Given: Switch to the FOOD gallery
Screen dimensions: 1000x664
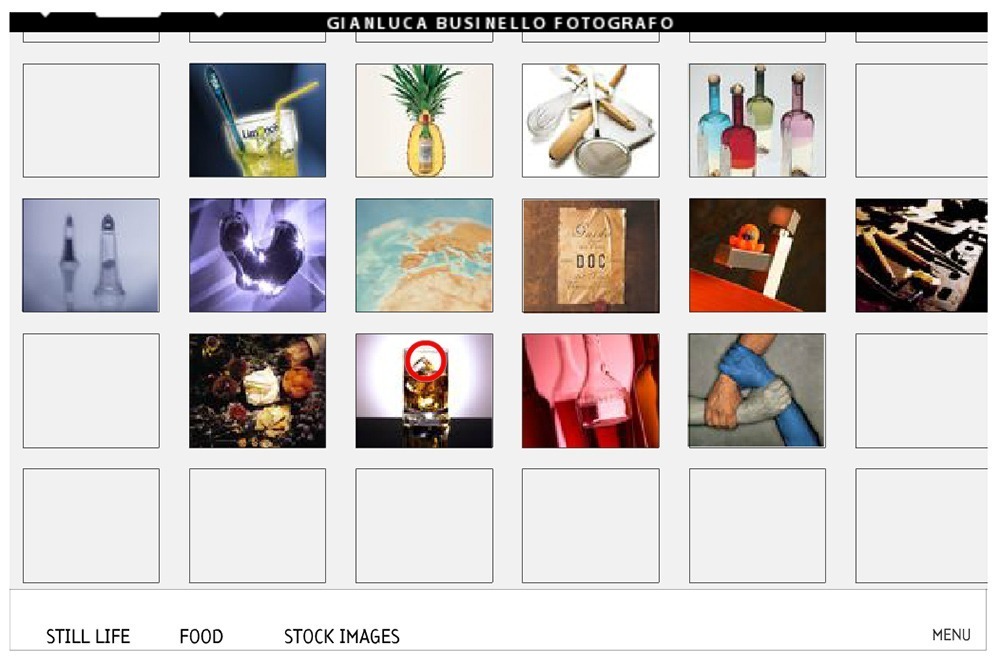Looking at the screenshot, I should pyautogui.click(x=202, y=636).
